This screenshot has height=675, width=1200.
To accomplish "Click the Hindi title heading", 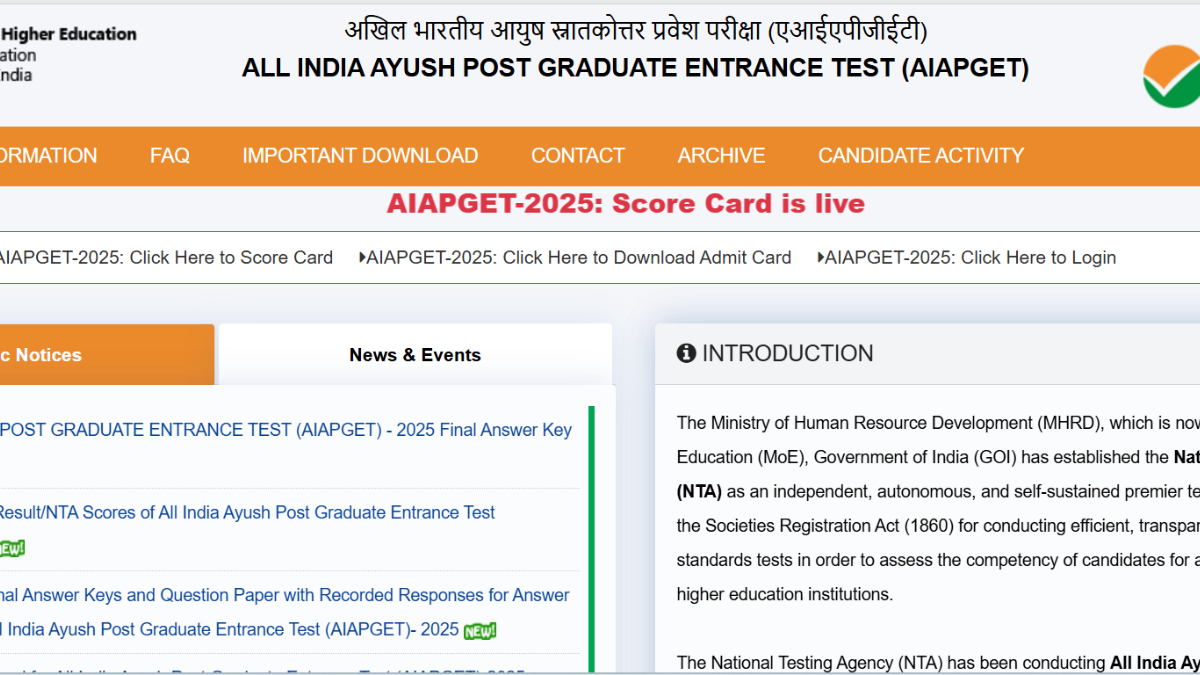I will pos(636,30).
